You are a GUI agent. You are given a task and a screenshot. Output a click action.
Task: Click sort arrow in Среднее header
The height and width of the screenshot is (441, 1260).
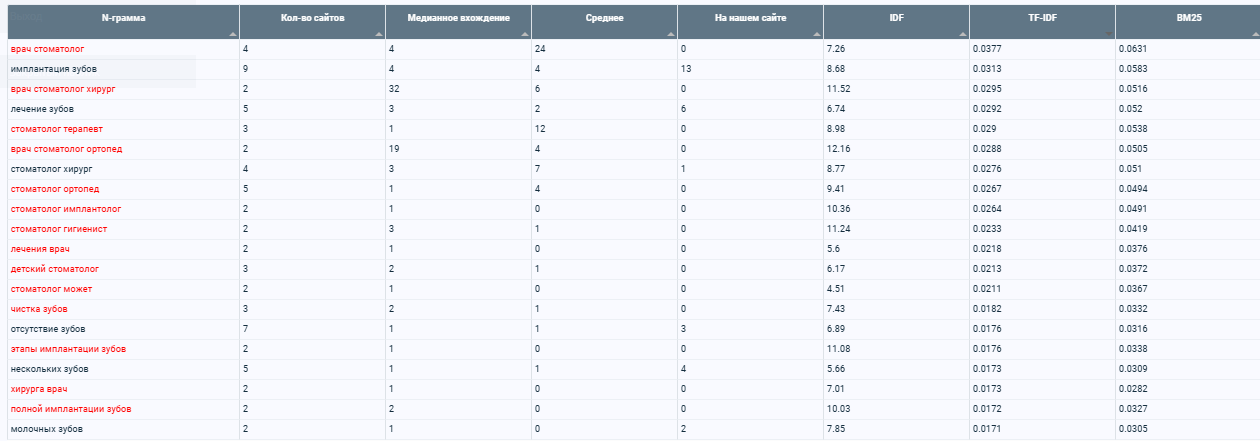[670, 34]
